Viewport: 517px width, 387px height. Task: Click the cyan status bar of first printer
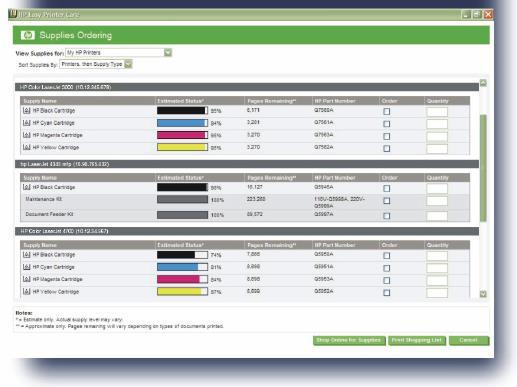click(182, 123)
